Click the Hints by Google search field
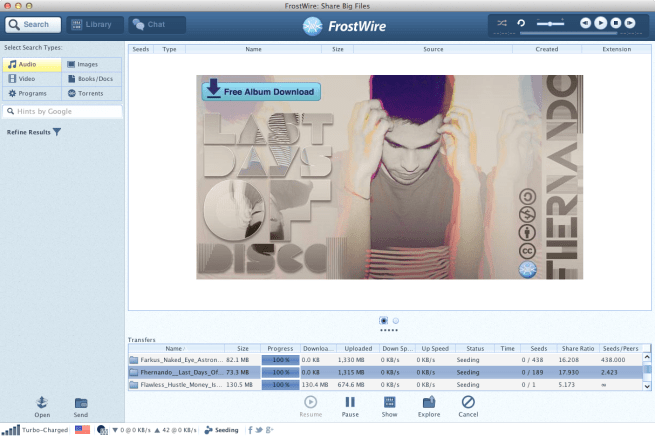 (x=63, y=112)
